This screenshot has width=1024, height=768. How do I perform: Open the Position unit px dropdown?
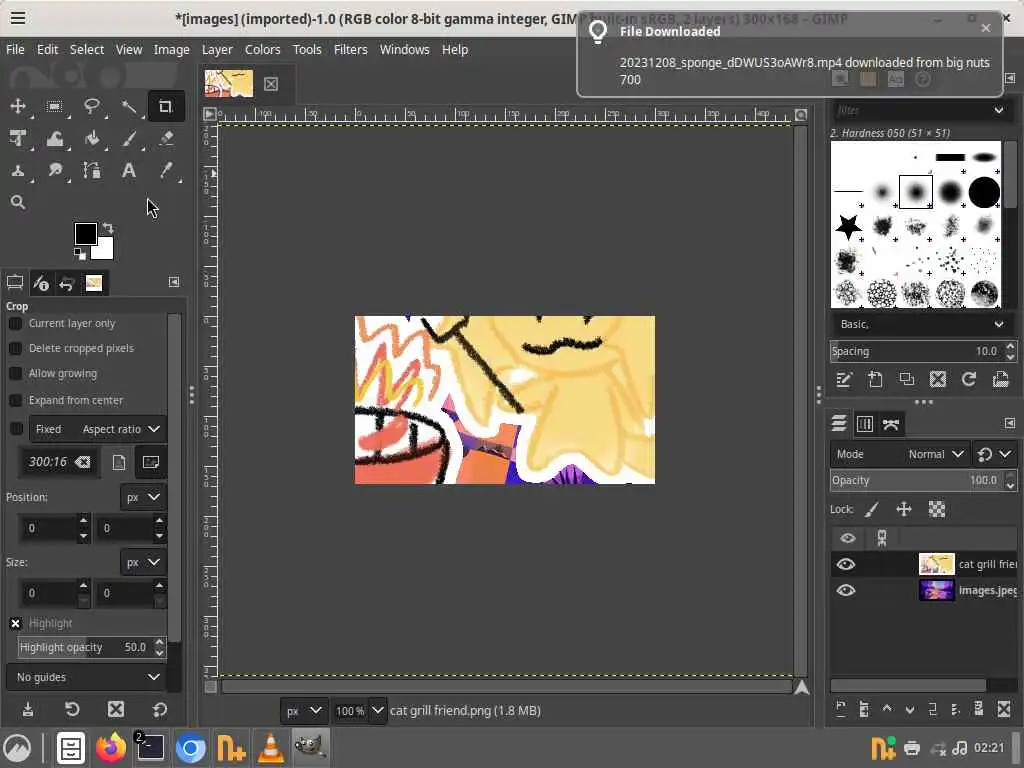(143, 497)
